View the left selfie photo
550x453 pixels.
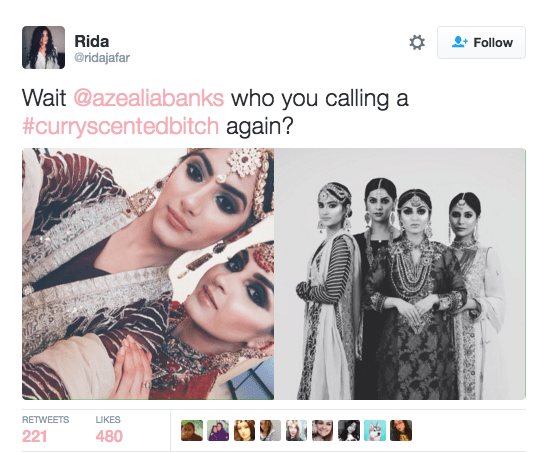[x=148, y=274]
